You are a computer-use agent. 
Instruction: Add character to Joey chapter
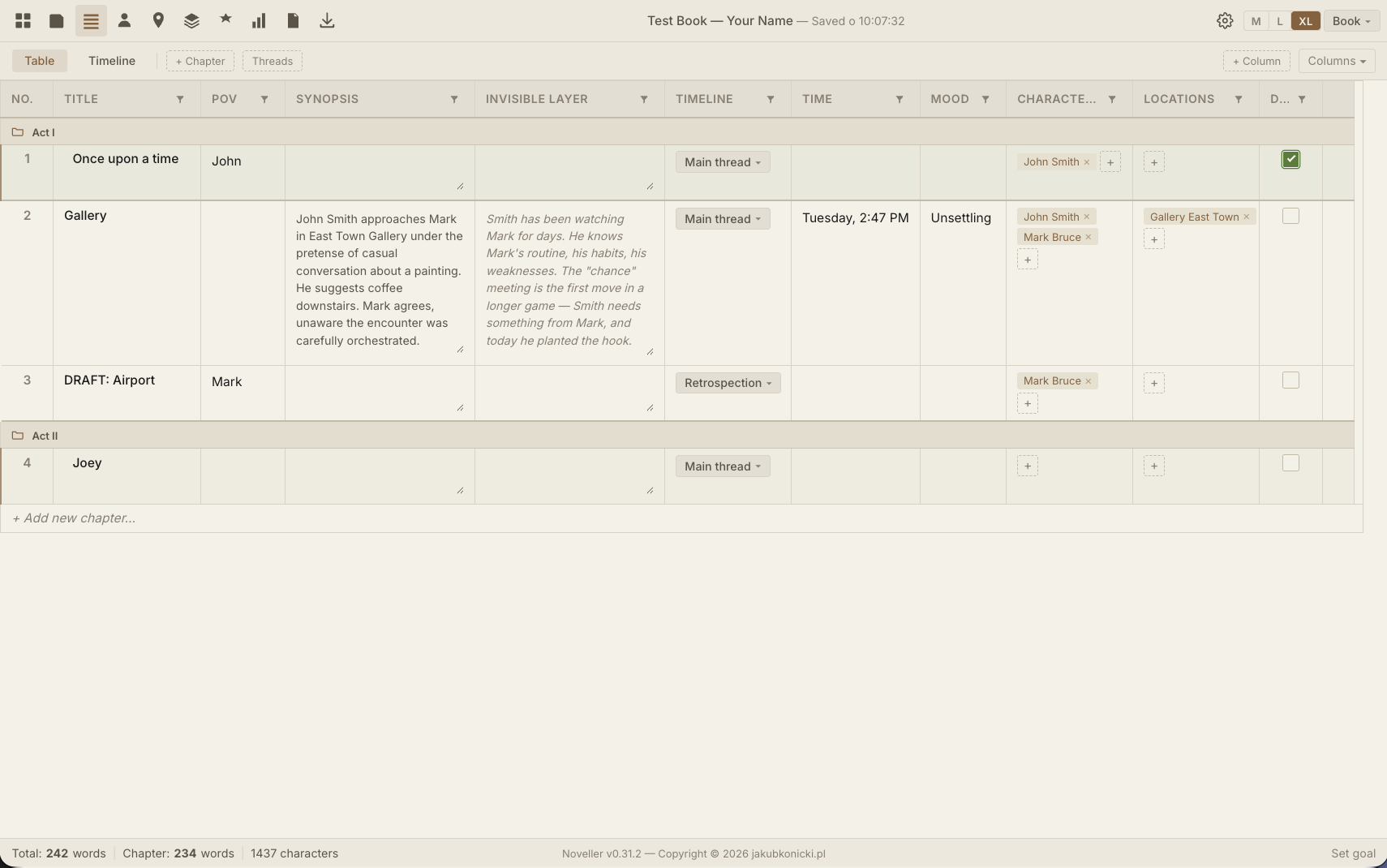tap(1028, 466)
